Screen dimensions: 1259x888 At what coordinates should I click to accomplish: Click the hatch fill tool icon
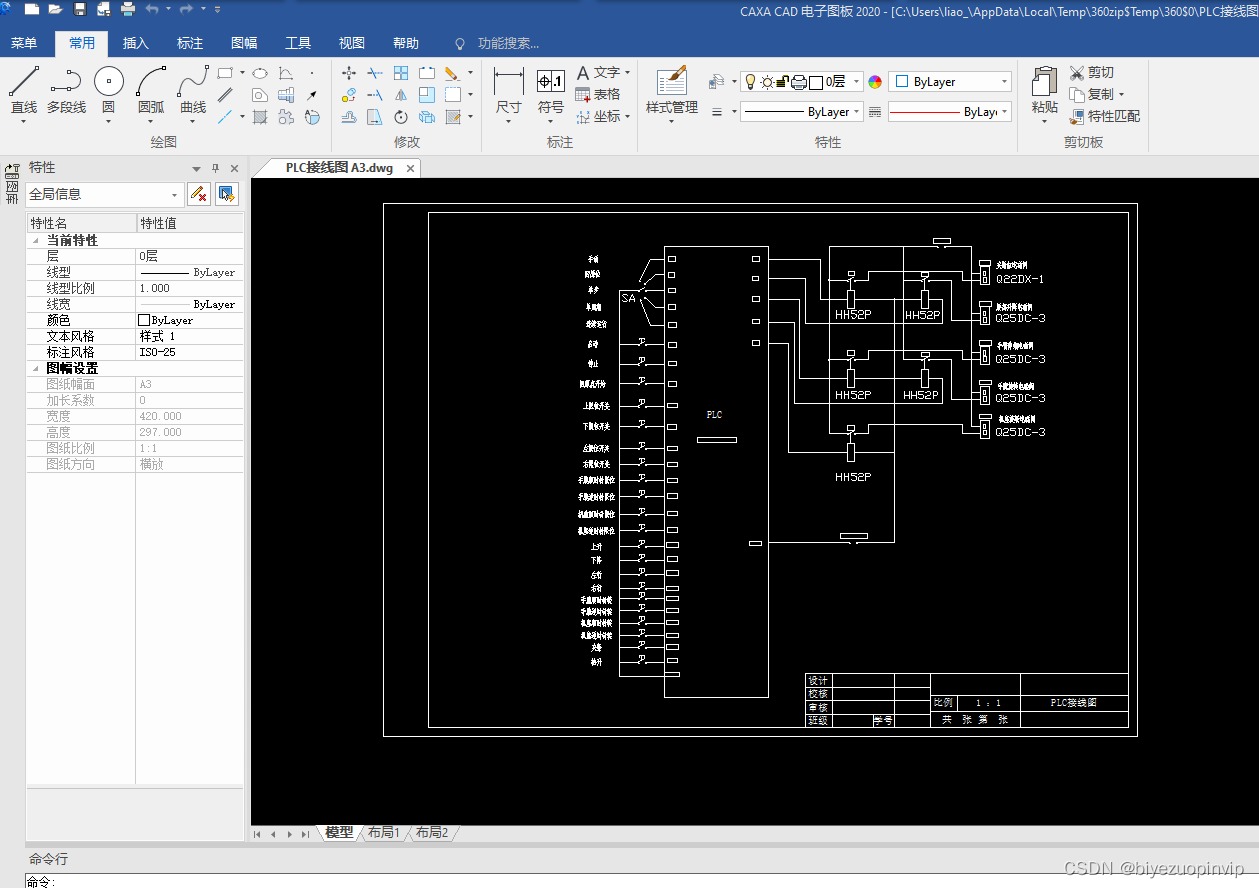click(x=260, y=117)
